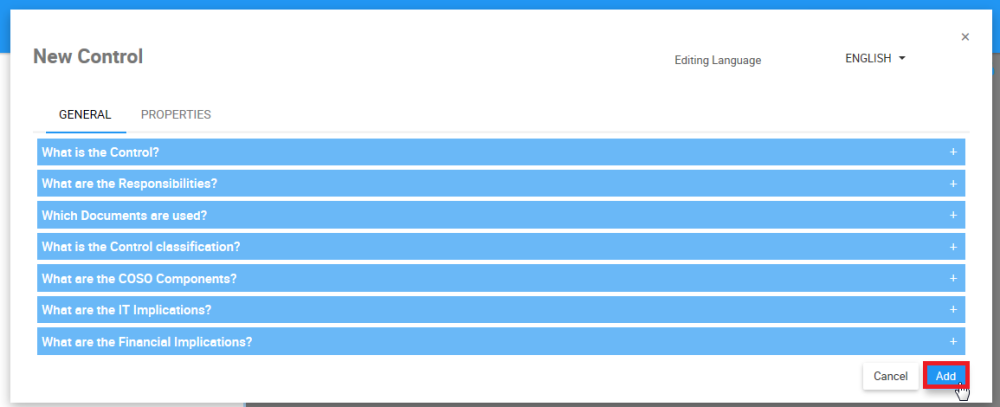1000x407 pixels.
Task: Click the Cancel button
Action: pos(890,376)
